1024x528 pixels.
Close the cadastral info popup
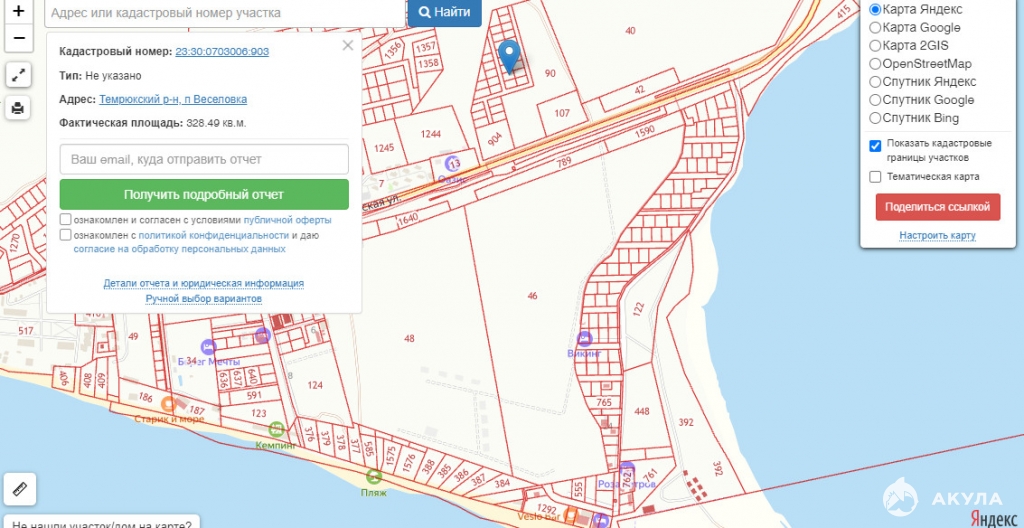347,45
